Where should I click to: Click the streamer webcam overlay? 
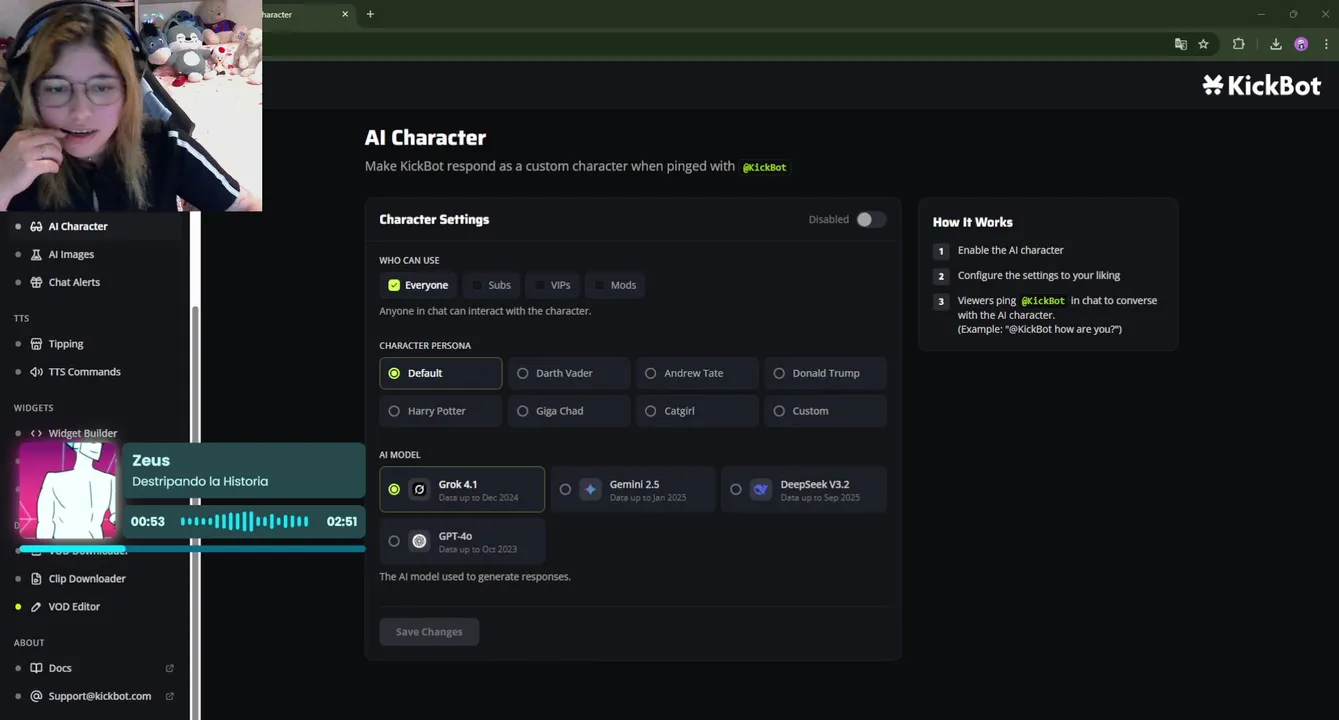click(x=131, y=105)
